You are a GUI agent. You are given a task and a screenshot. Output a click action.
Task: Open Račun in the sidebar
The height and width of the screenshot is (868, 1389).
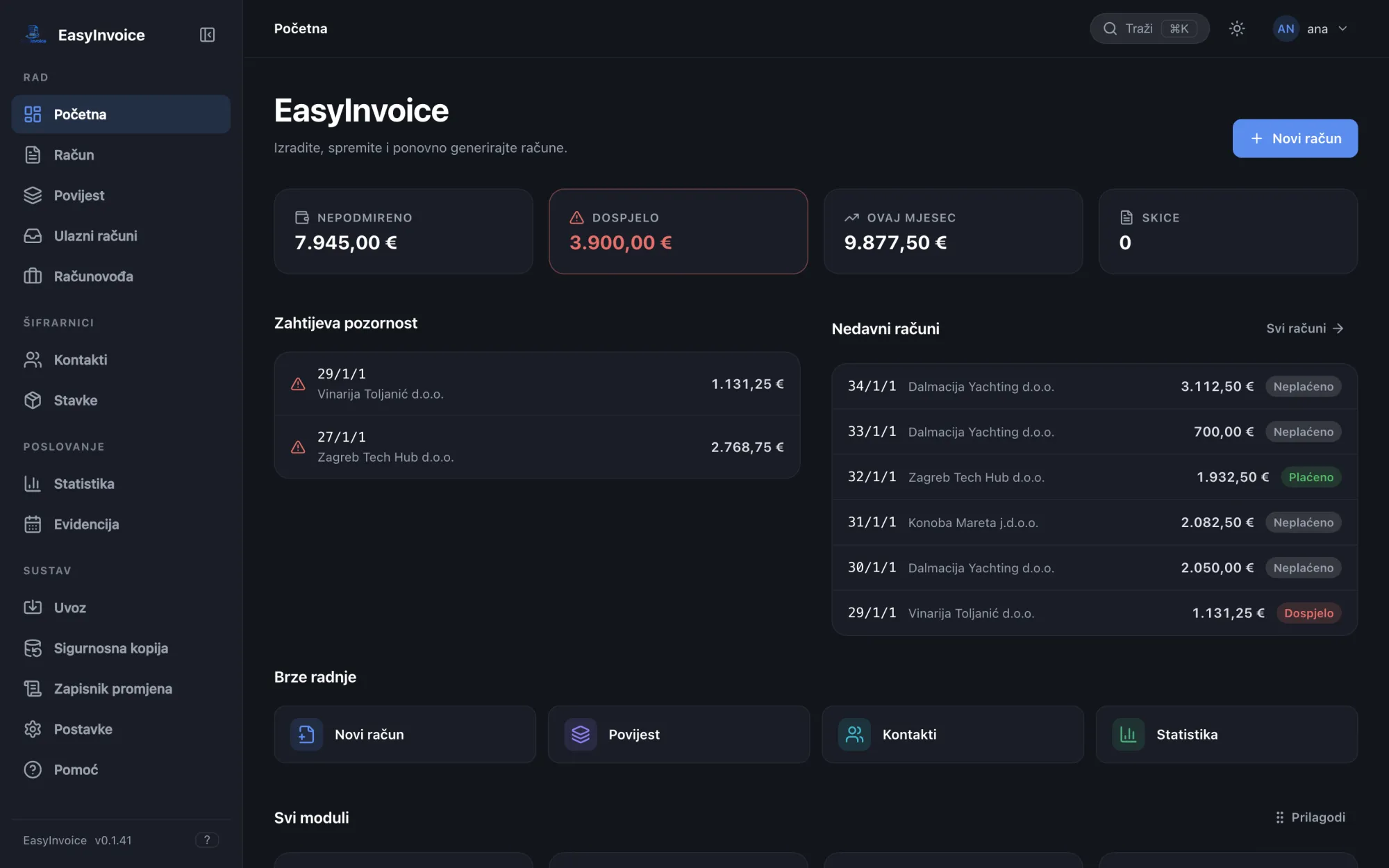(x=121, y=155)
